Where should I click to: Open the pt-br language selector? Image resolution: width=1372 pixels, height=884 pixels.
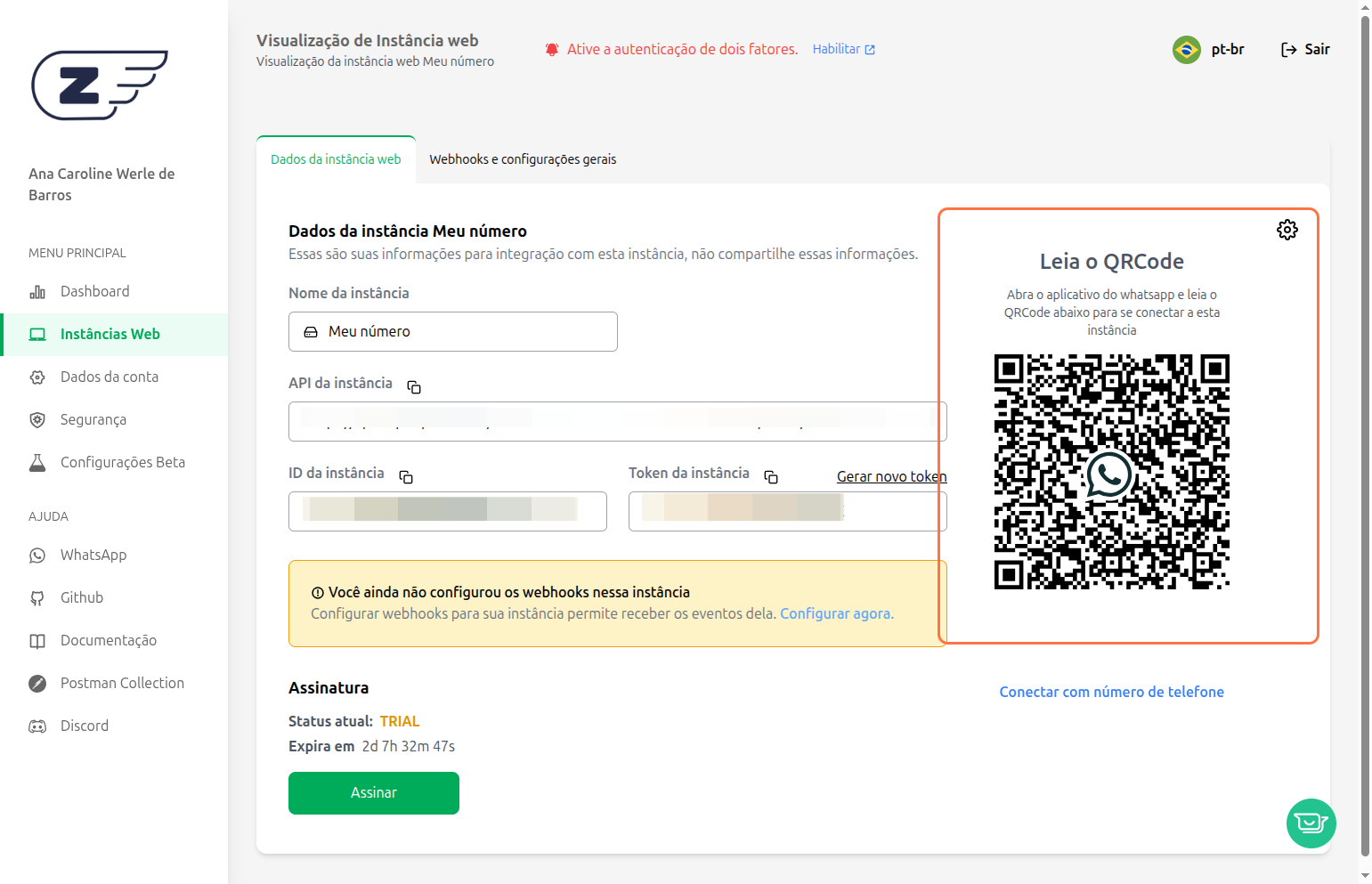pos(1227,50)
